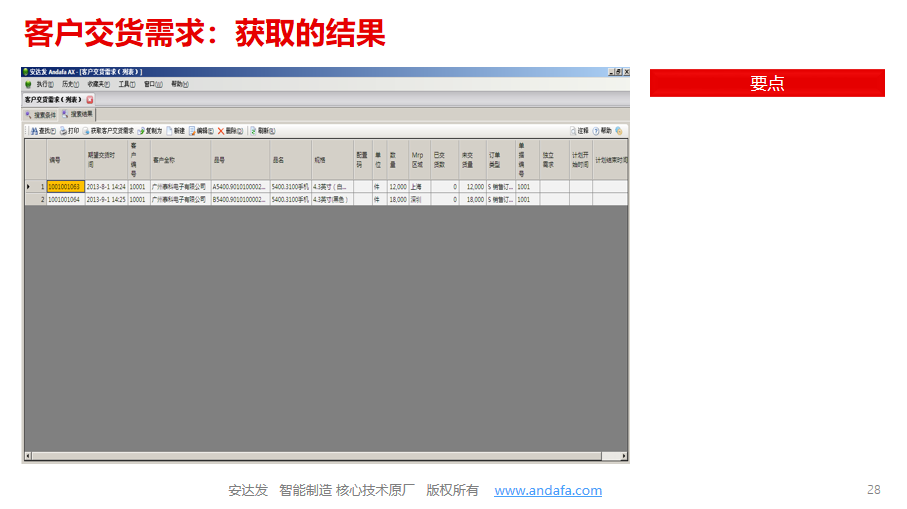Viewport: 907px width, 509px height.
Task: Open the 注释 (Notes) icon at right
Action: coord(573,131)
